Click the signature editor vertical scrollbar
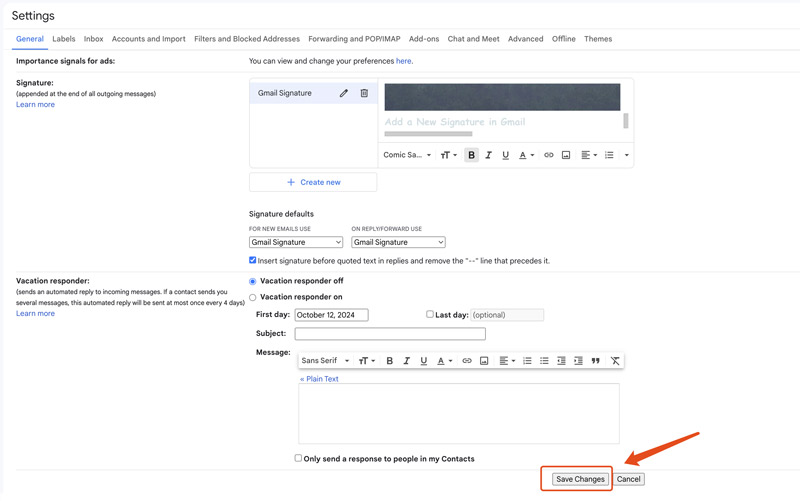800x501 pixels. coord(626,121)
